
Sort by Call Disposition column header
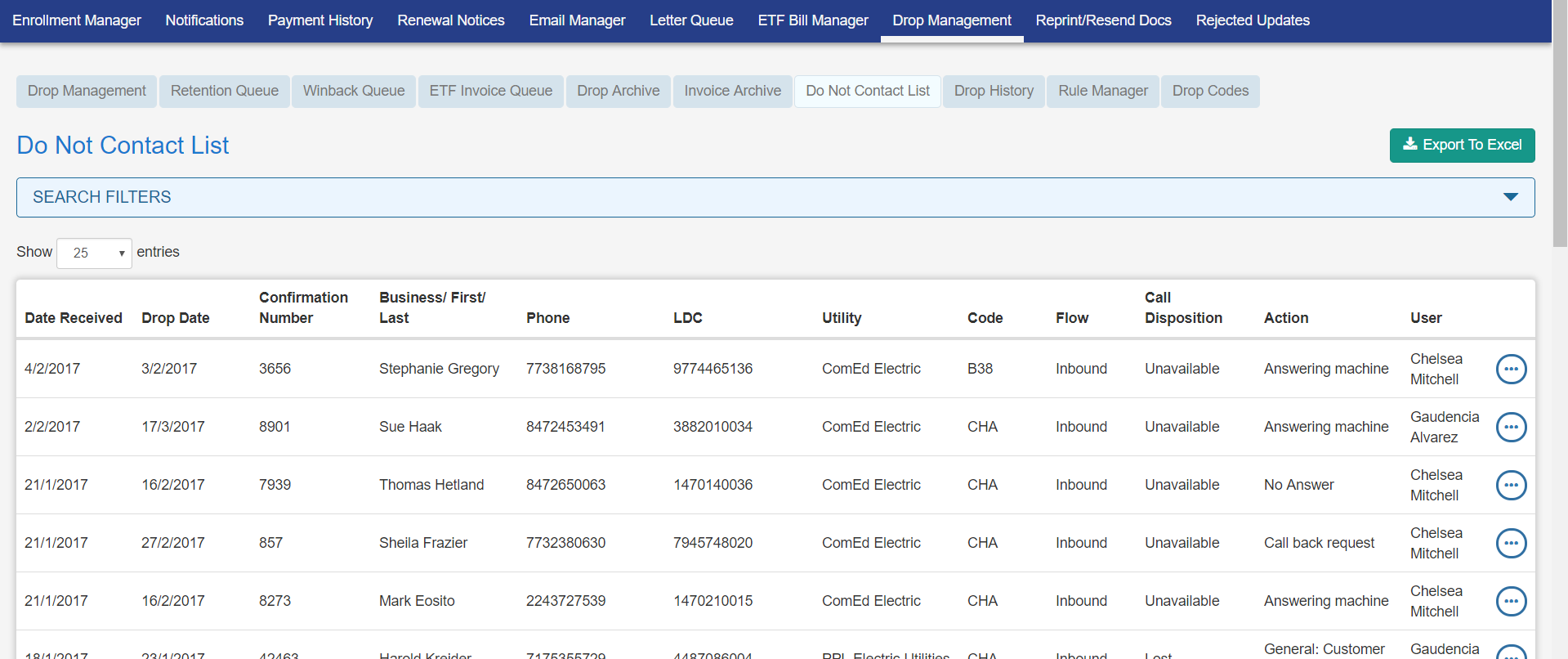(x=1183, y=307)
